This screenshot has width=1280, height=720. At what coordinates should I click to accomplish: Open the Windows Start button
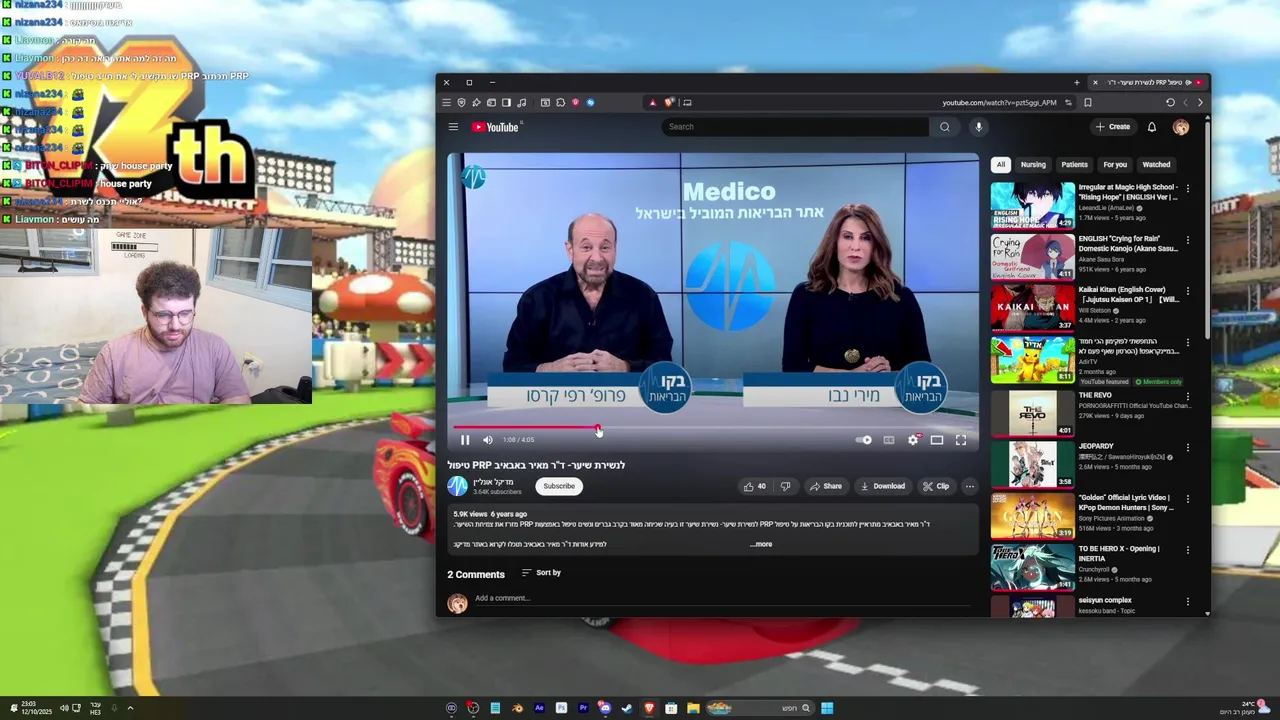tap(827, 708)
